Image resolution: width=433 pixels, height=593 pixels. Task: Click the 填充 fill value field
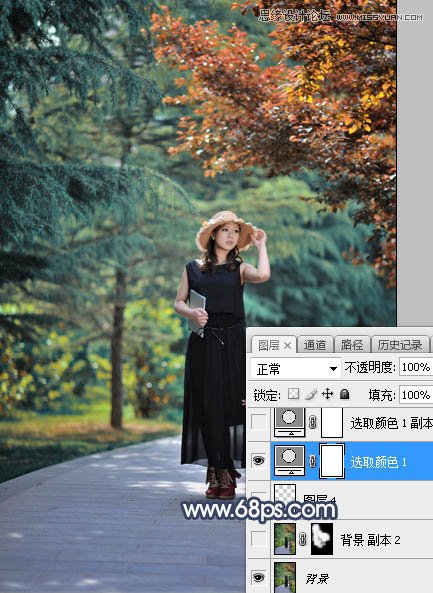(x=416, y=395)
